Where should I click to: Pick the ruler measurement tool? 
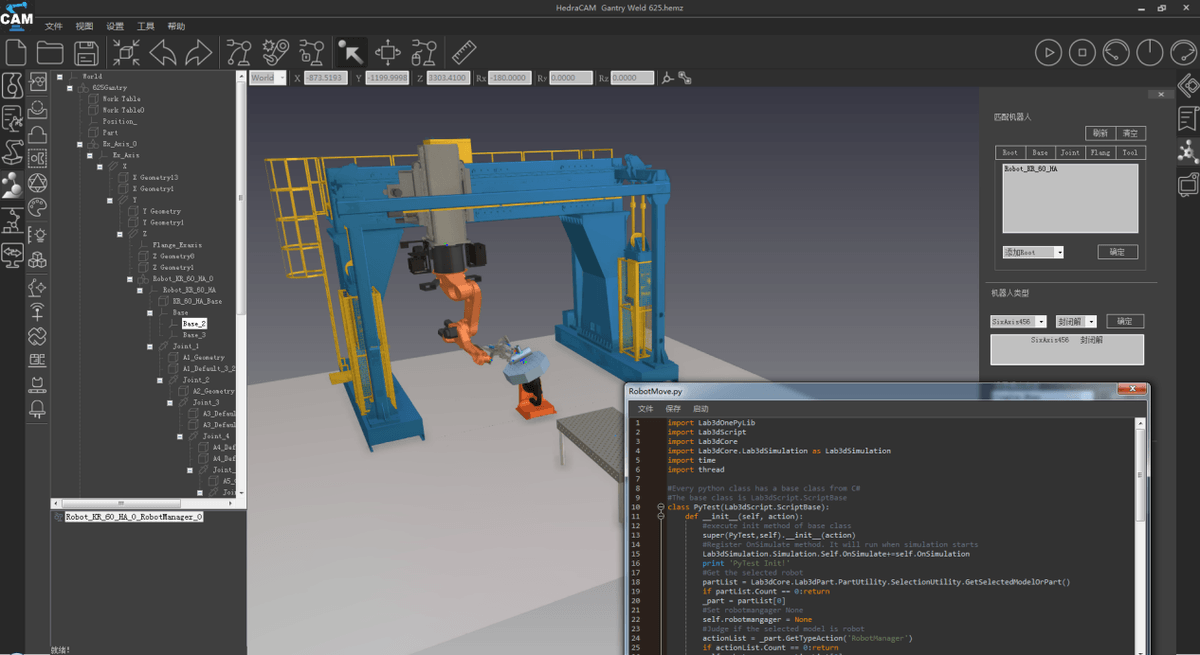pos(463,51)
